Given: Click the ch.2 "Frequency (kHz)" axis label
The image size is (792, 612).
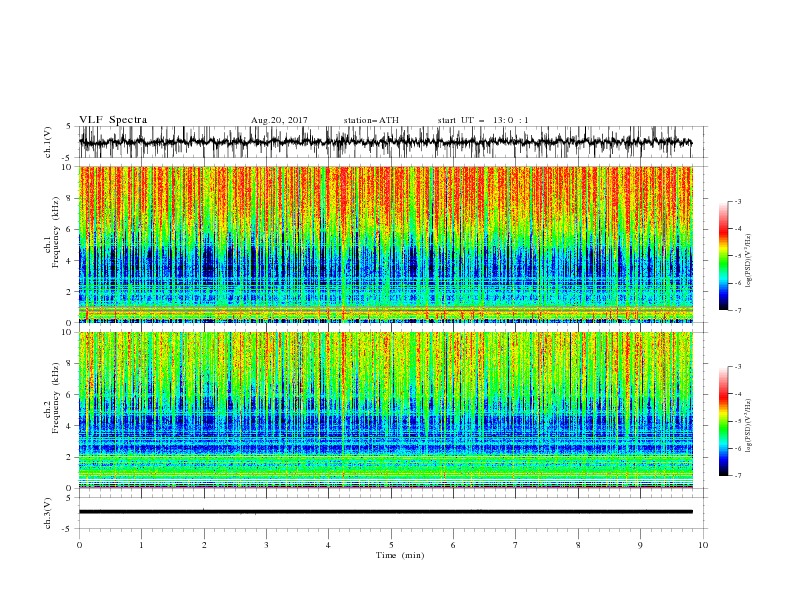Looking at the screenshot, I should click(x=56, y=398).
